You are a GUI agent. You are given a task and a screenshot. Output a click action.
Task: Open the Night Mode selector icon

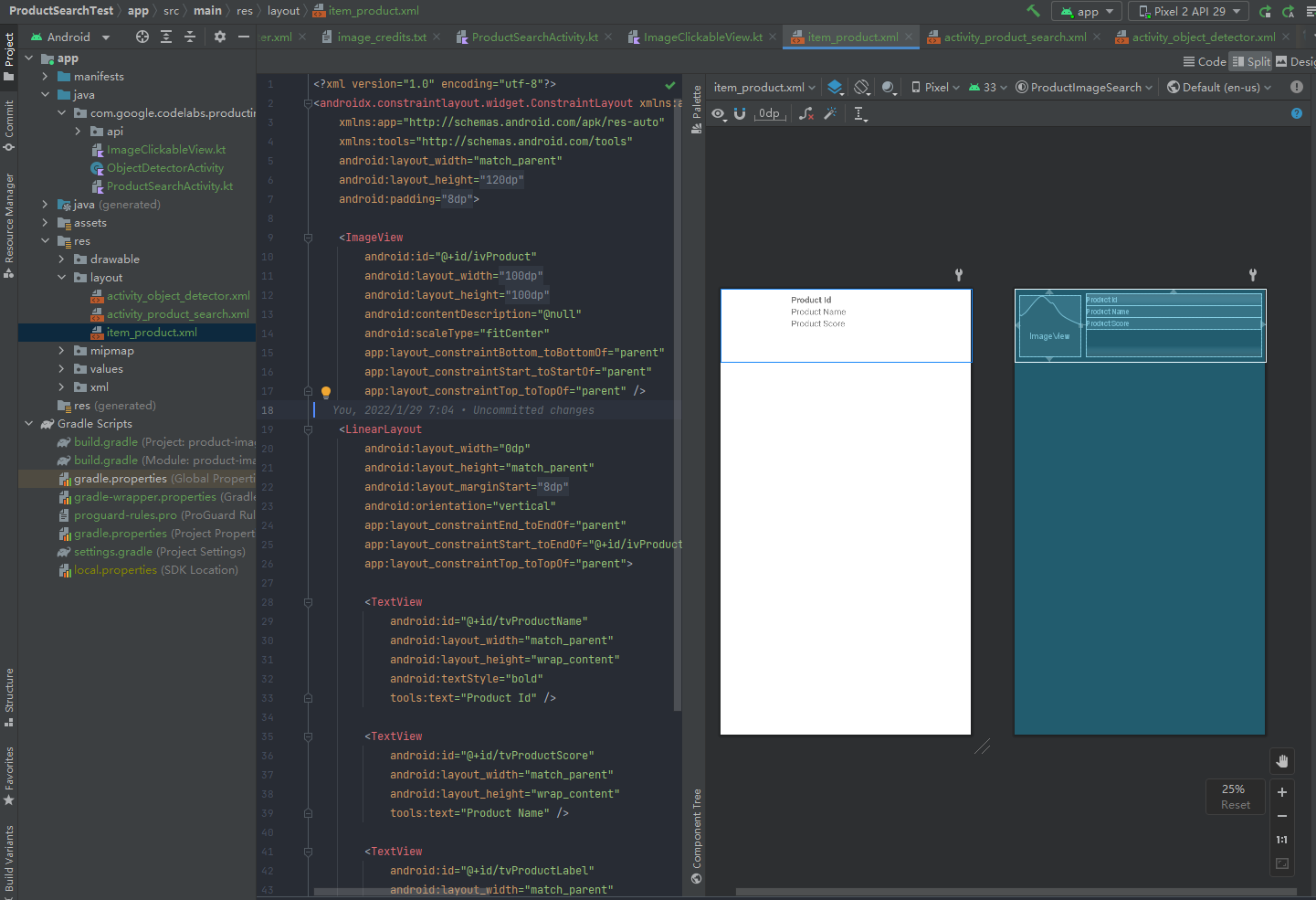tap(889, 87)
